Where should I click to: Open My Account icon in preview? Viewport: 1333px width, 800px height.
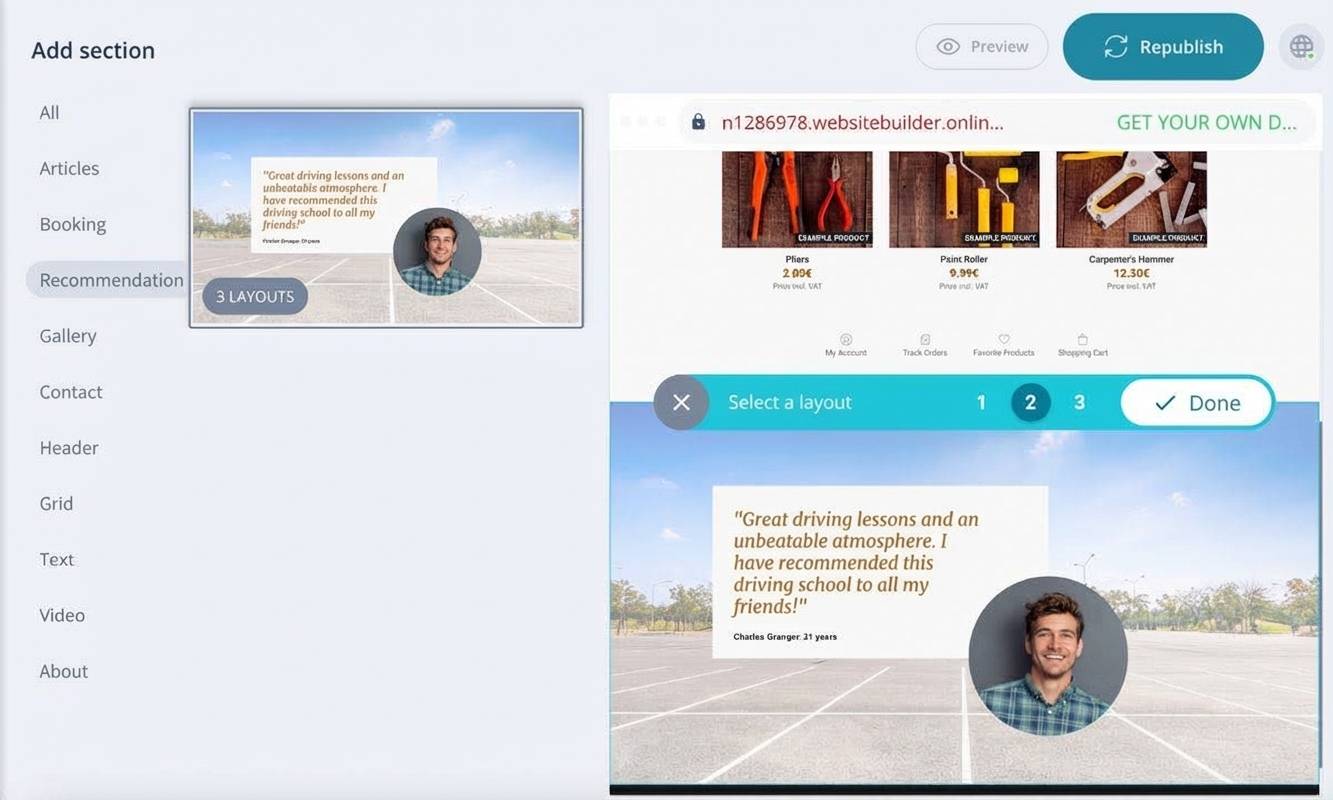tap(845, 340)
